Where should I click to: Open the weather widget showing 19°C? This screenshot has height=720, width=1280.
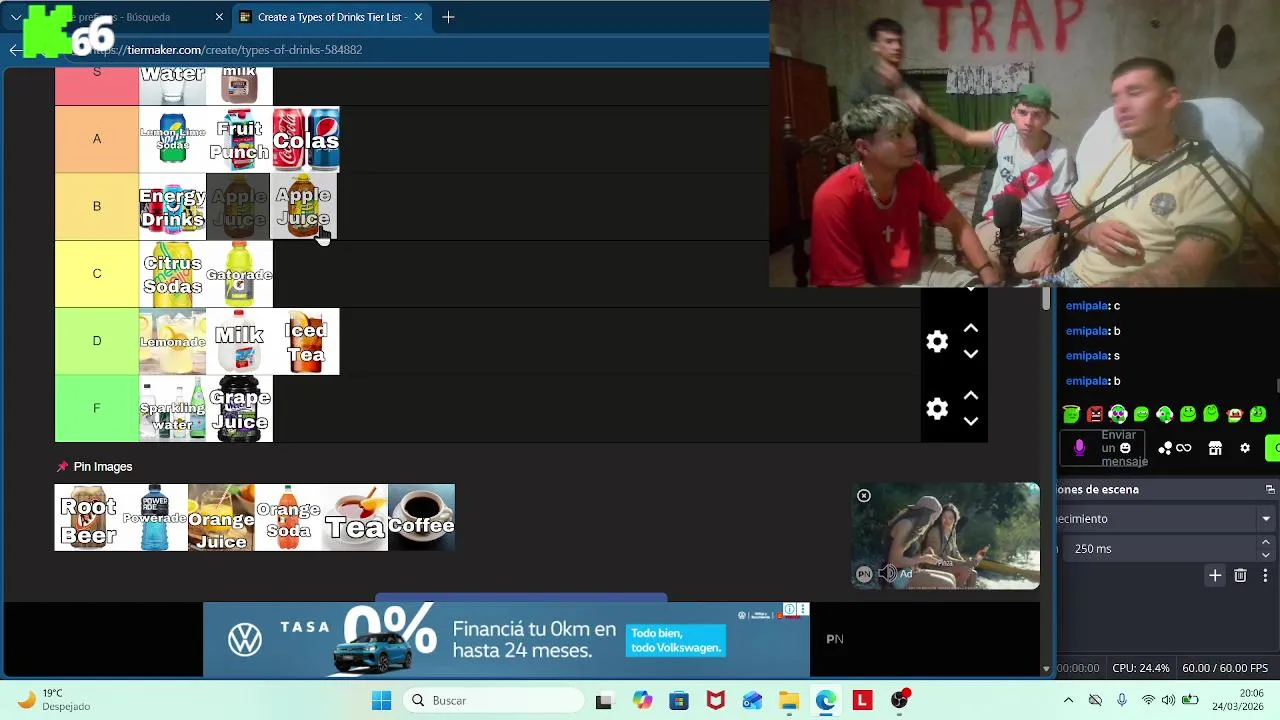(55, 700)
